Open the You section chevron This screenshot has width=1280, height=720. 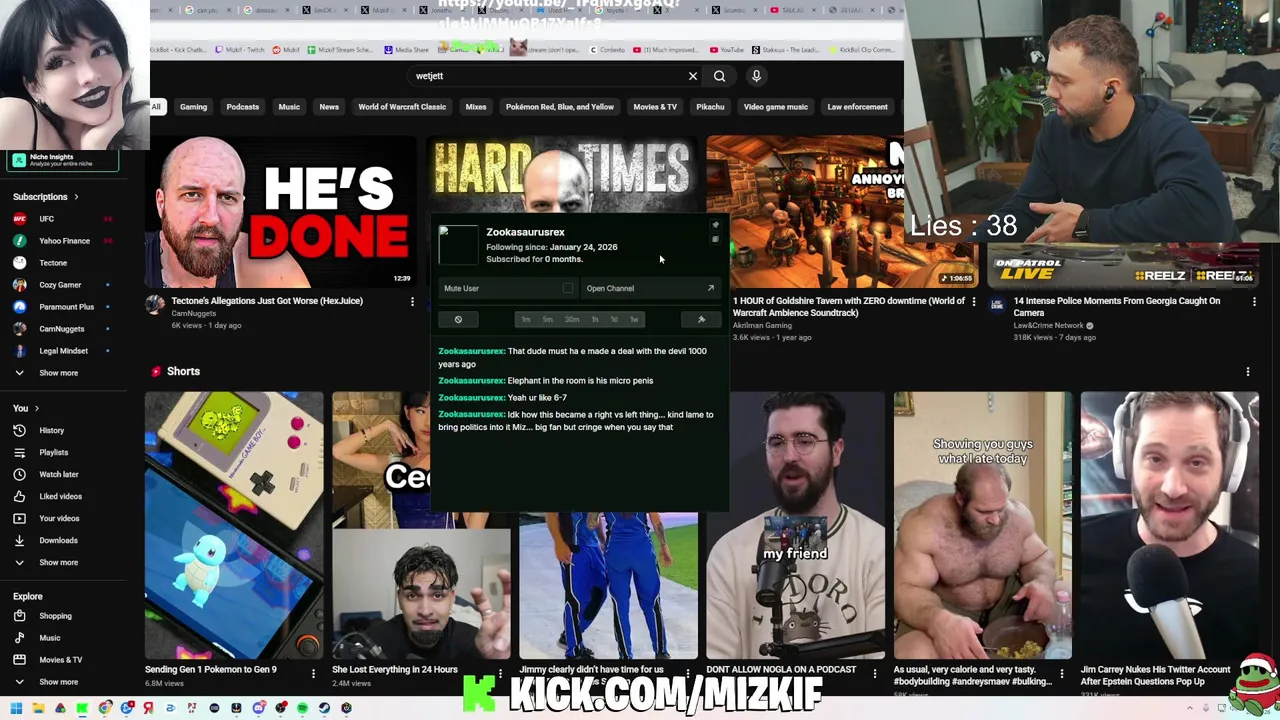(x=37, y=408)
